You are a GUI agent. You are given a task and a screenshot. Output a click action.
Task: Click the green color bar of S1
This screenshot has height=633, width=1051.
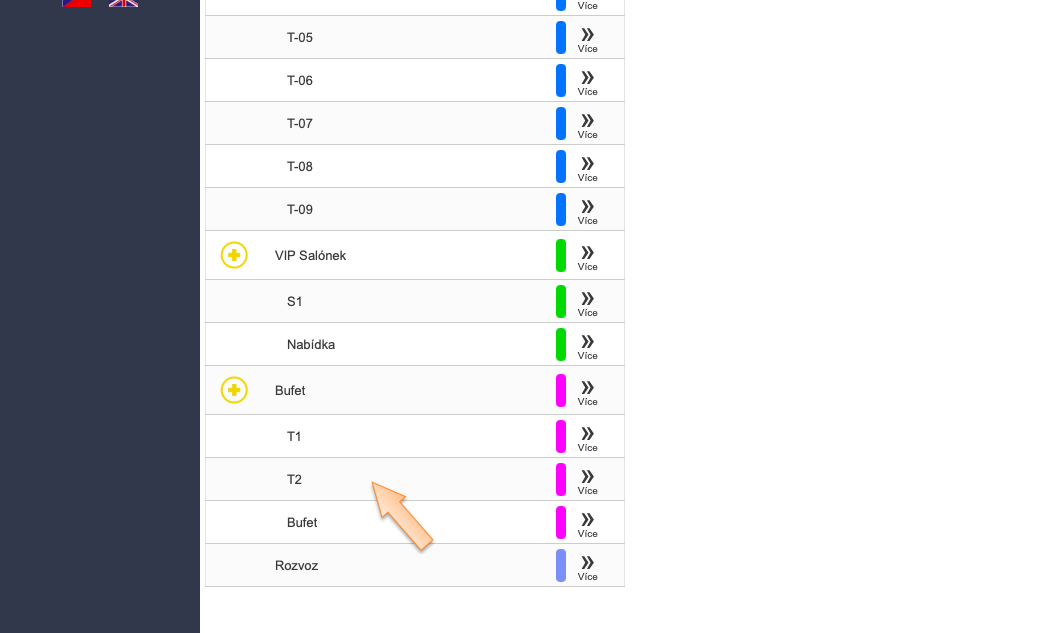click(561, 301)
